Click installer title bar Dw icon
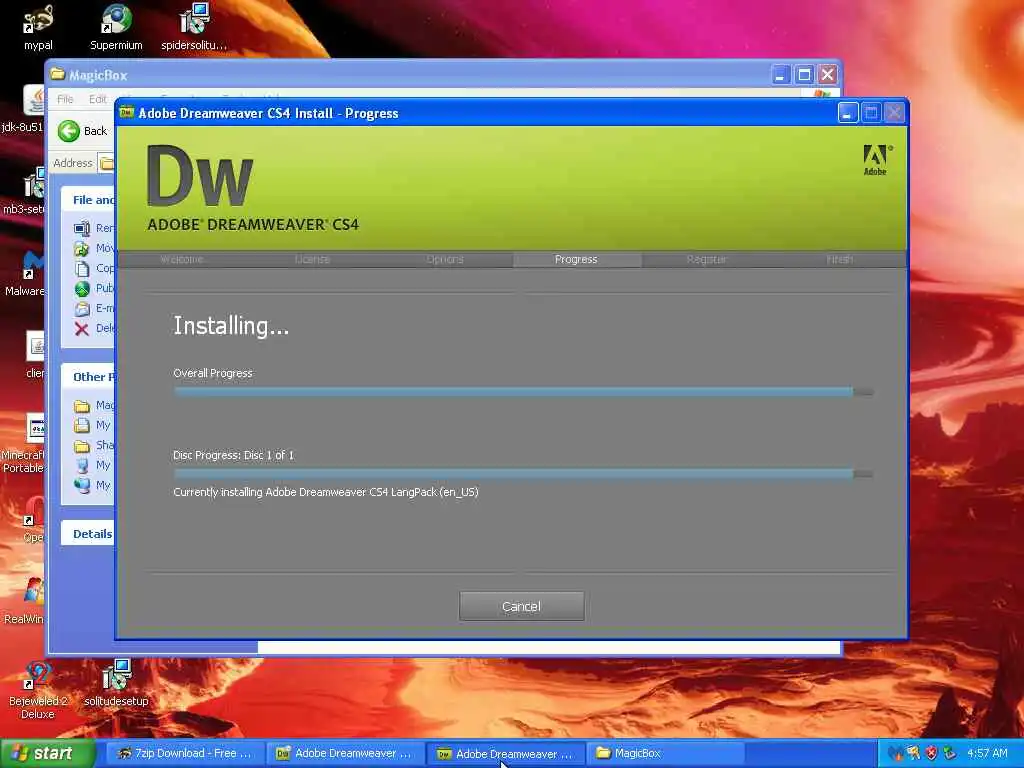Image resolution: width=1024 pixels, height=768 pixels. point(126,113)
